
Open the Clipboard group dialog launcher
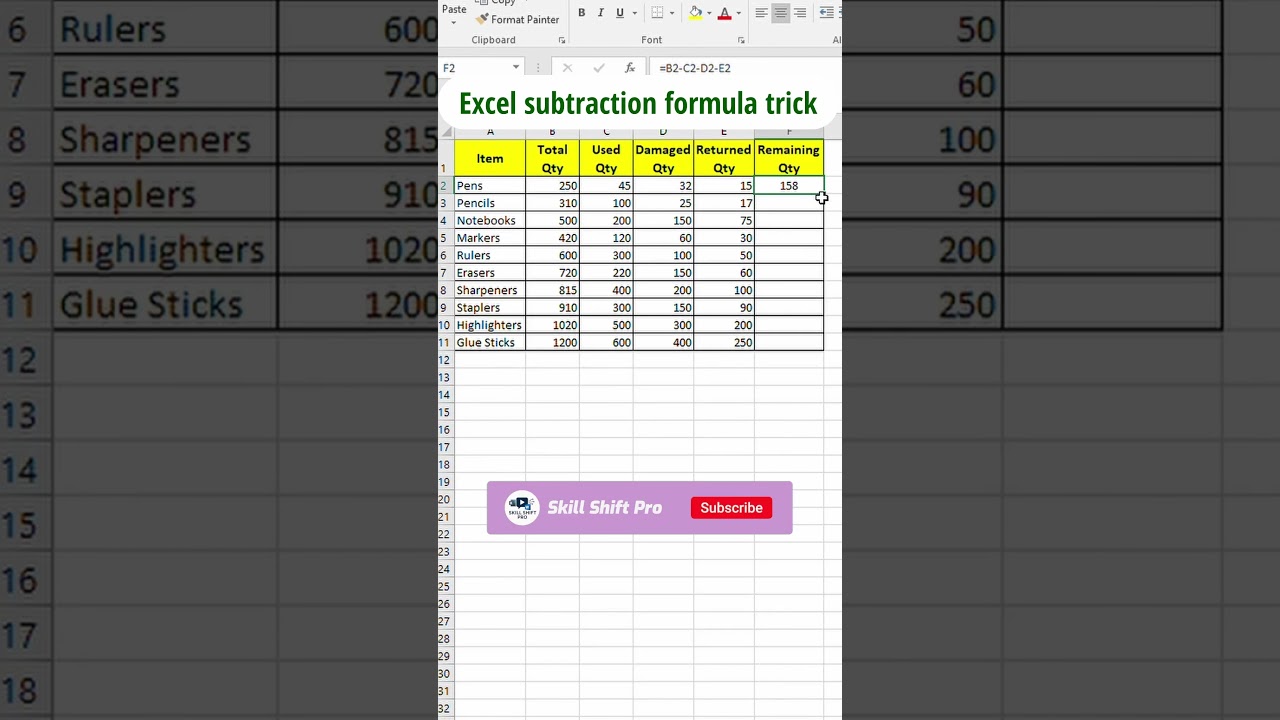(x=562, y=41)
